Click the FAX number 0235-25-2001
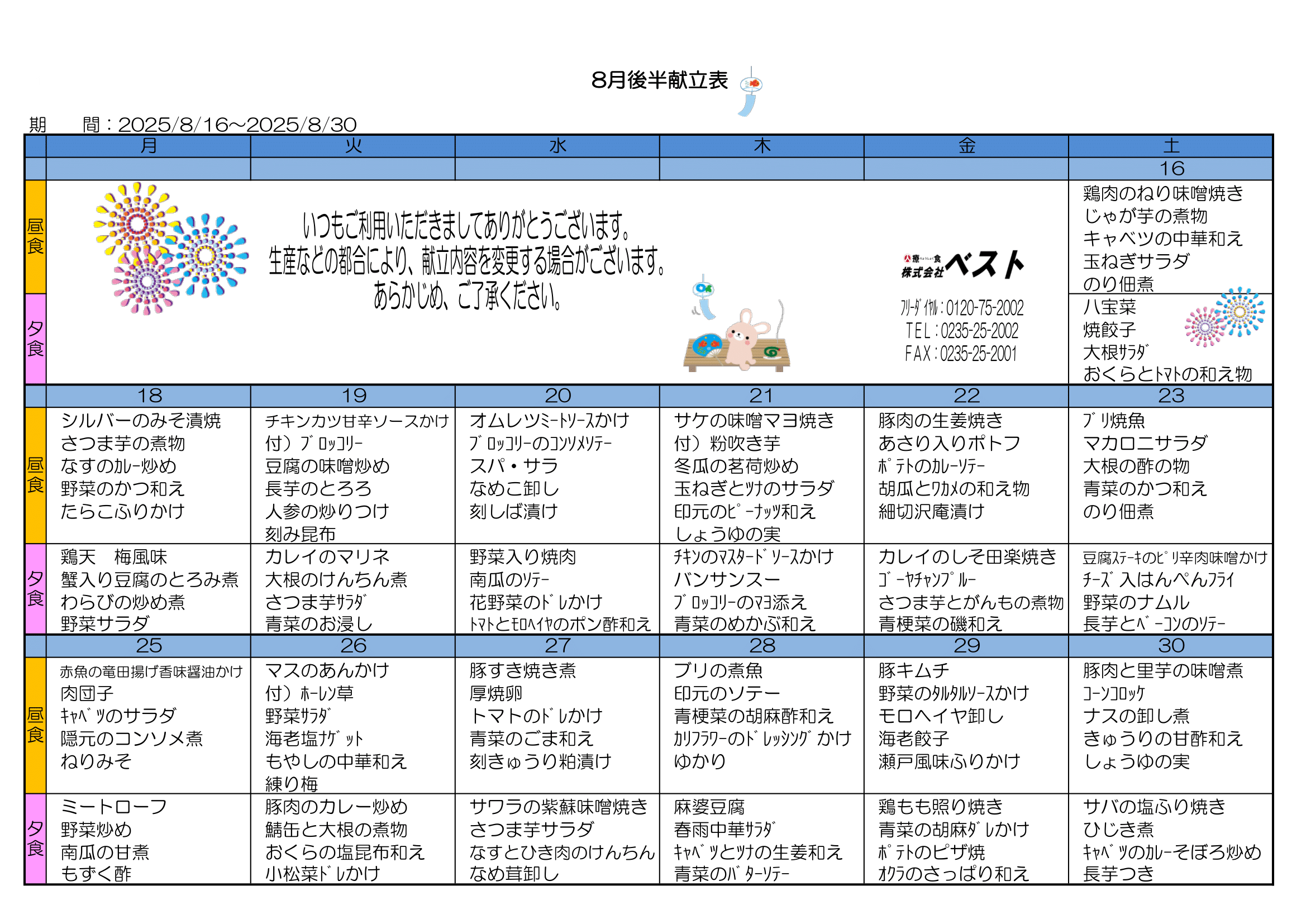 click(x=978, y=354)
